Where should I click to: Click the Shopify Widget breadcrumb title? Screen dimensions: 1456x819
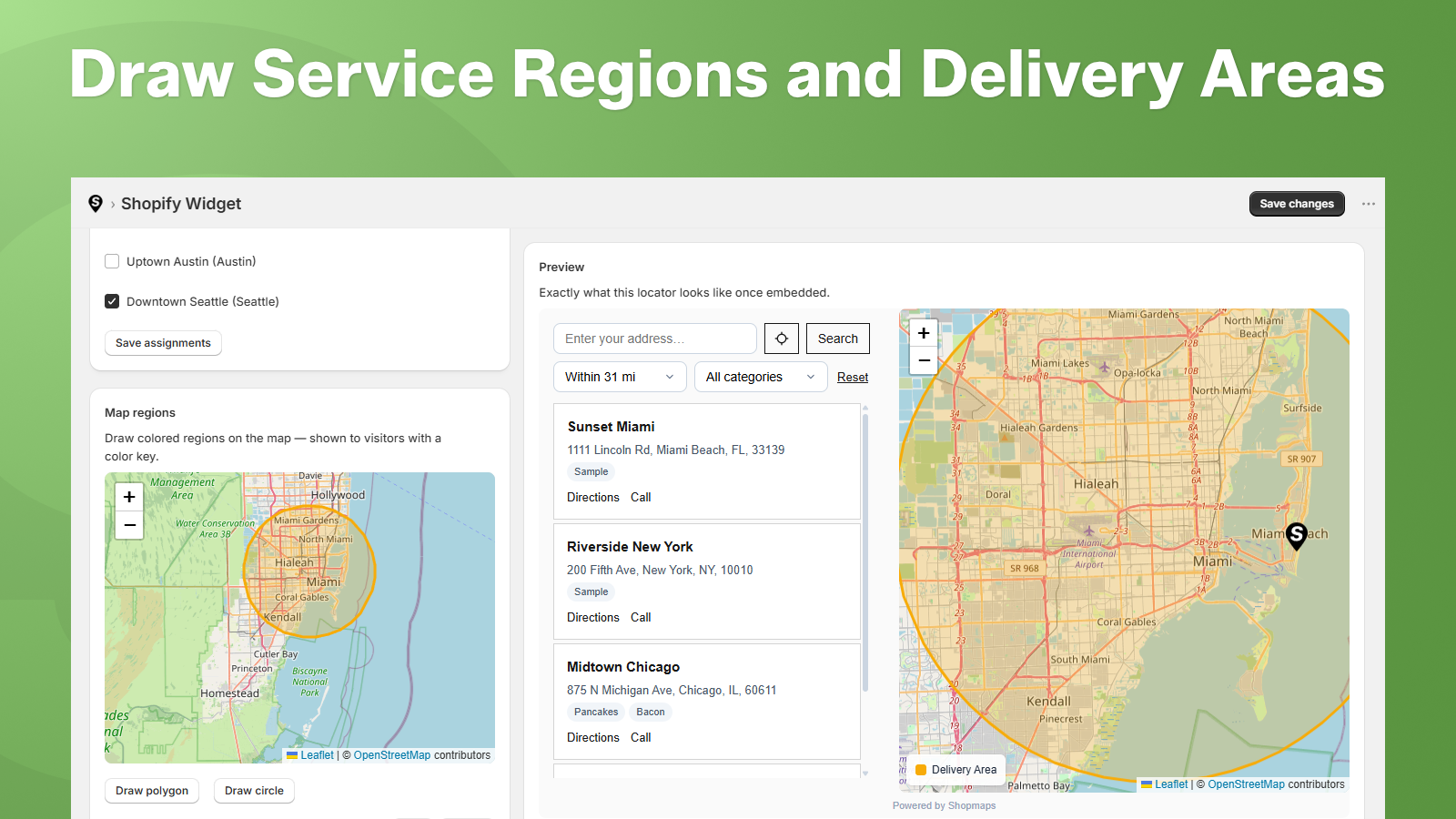coord(181,204)
